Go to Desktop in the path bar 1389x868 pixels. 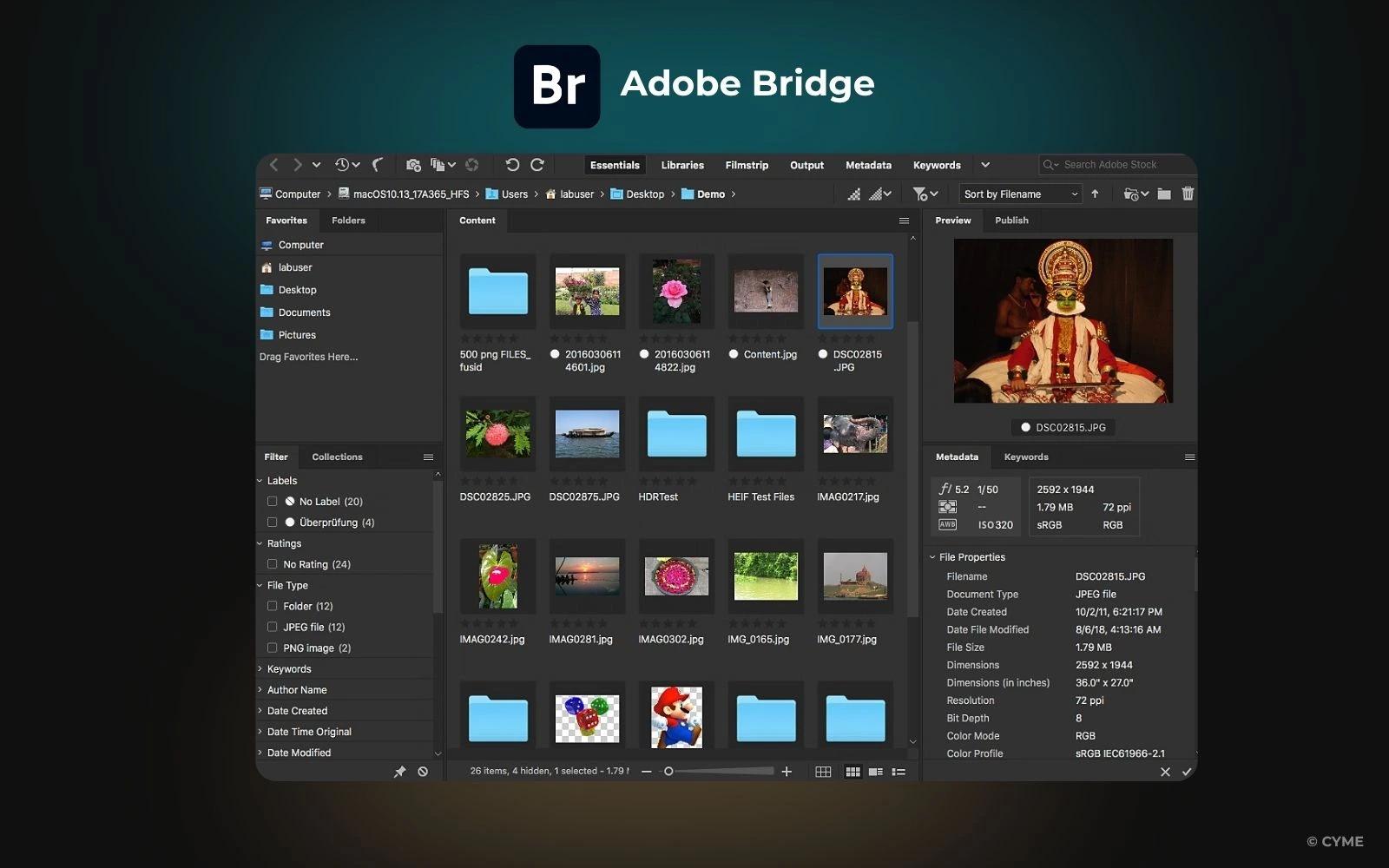click(644, 194)
